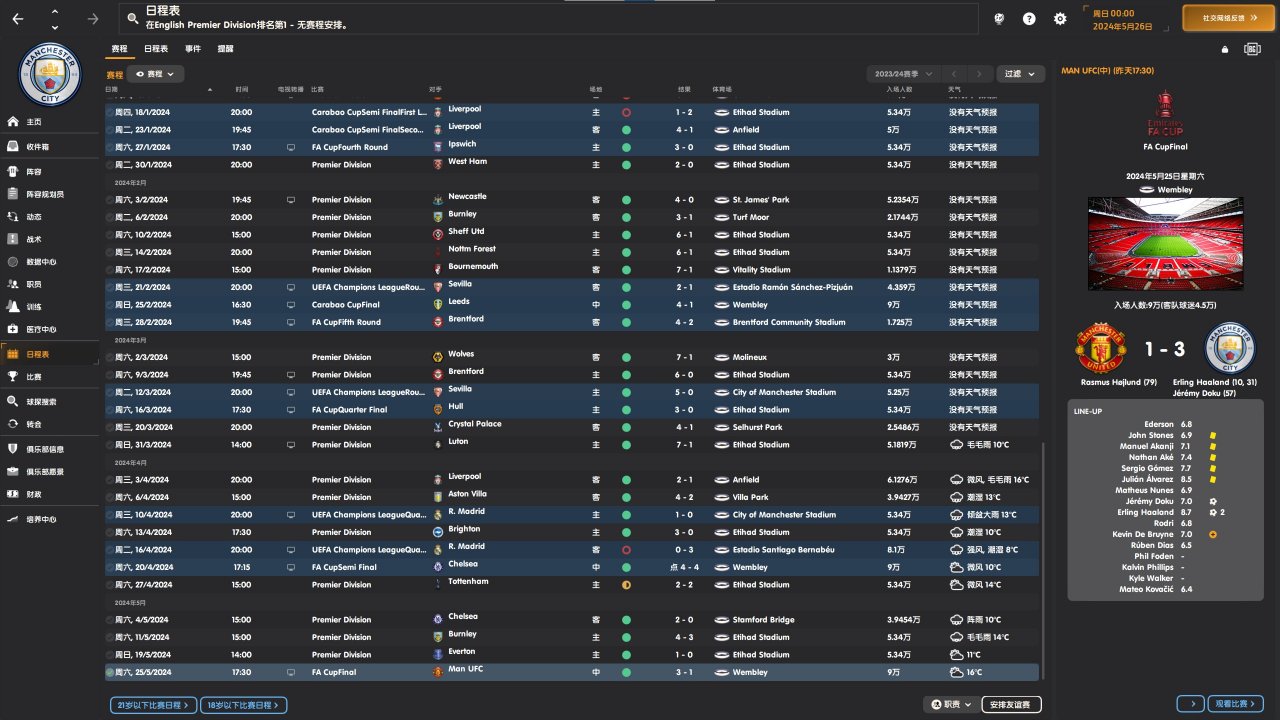
Task: Click the MAN UFC(中) match heading link
Action: [1108, 71]
